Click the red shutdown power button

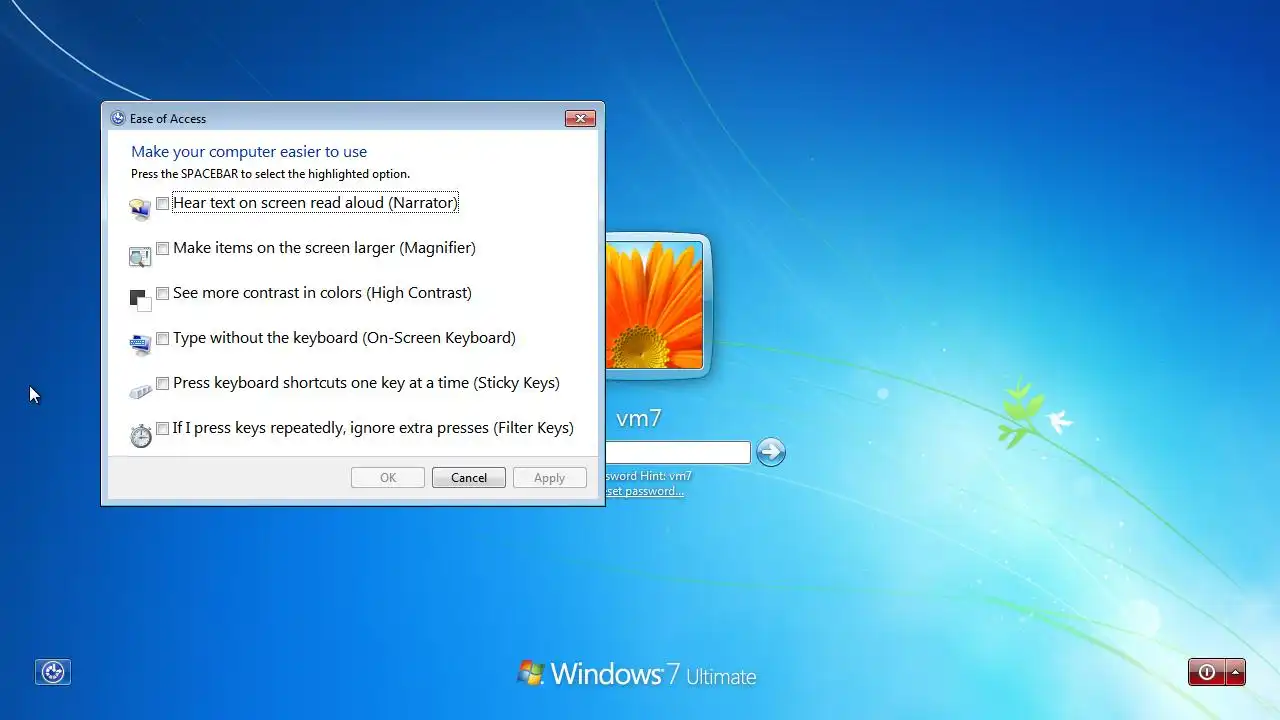click(1206, 672)
